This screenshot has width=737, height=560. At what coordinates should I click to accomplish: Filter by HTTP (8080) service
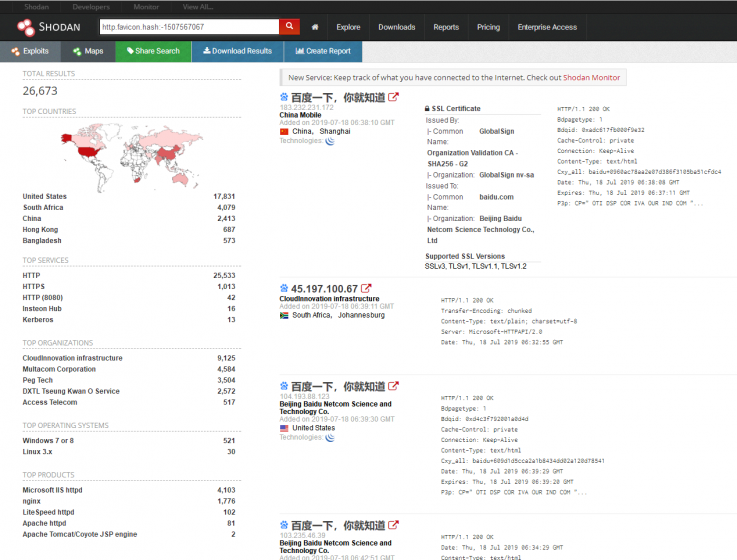(43, 298)
